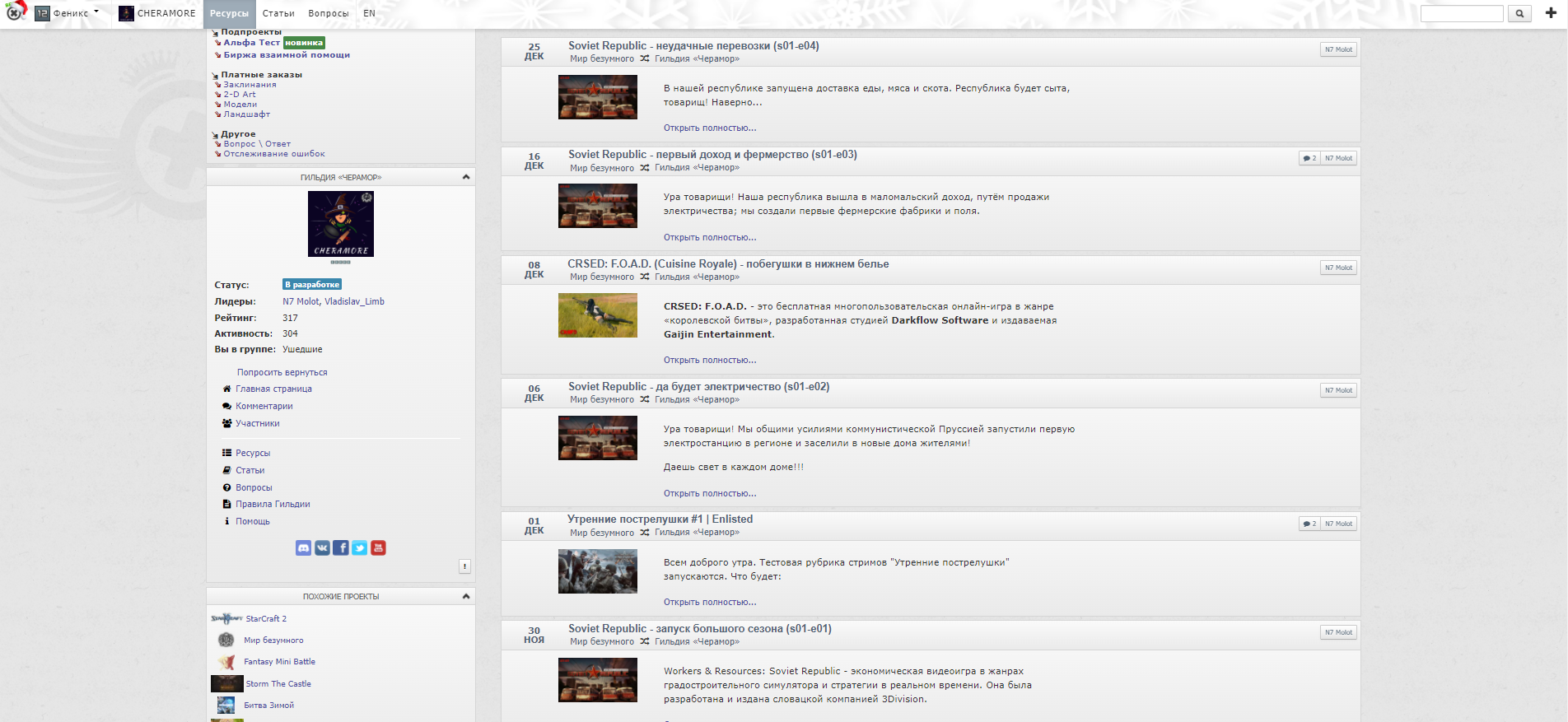Open post CRSED: F.O.A.D. (Cuisine Royale) title
This screenshot has width=1568, height=722.
click(728, 264)
